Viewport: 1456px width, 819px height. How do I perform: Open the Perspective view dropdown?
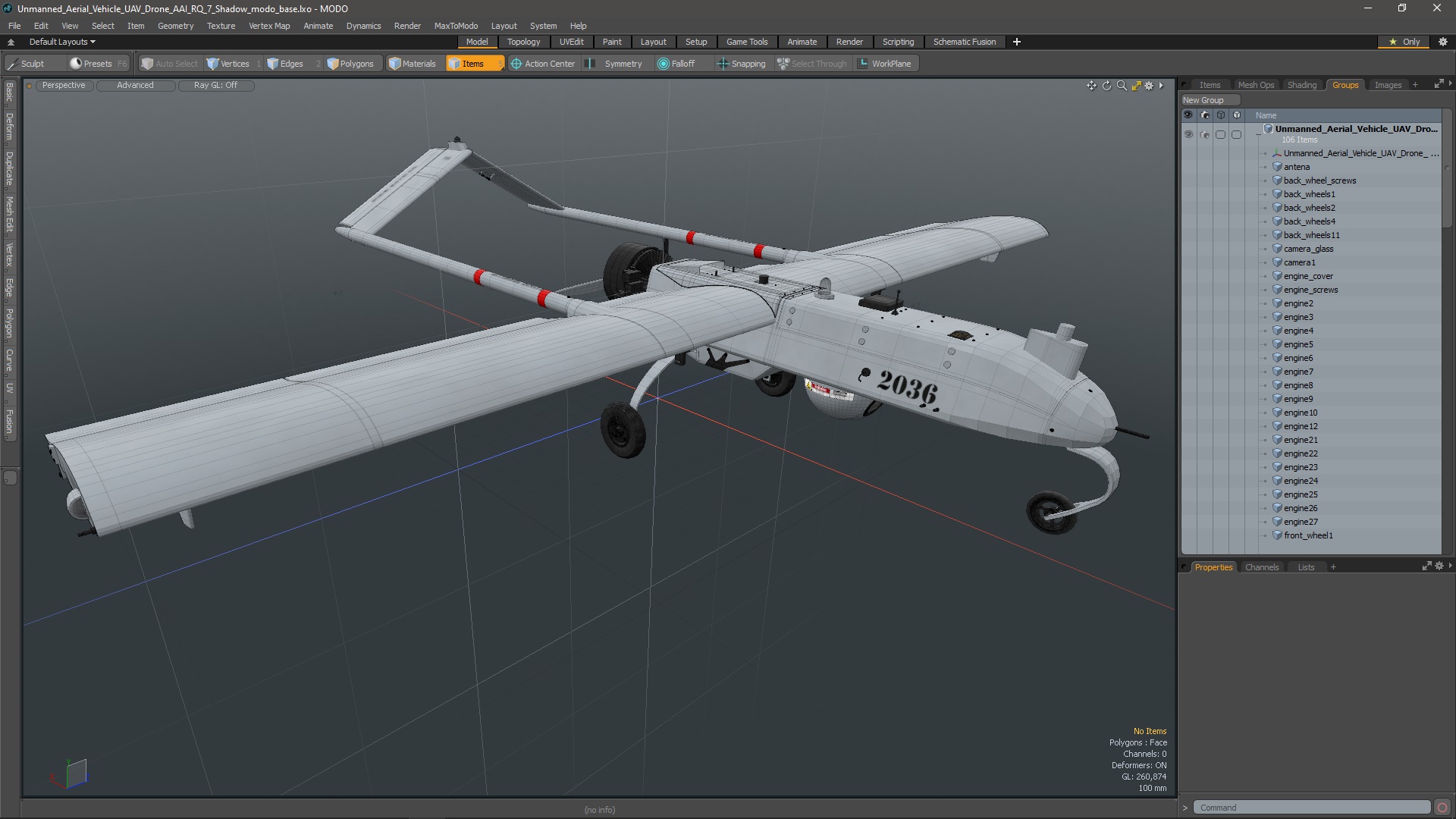point(64,86)
